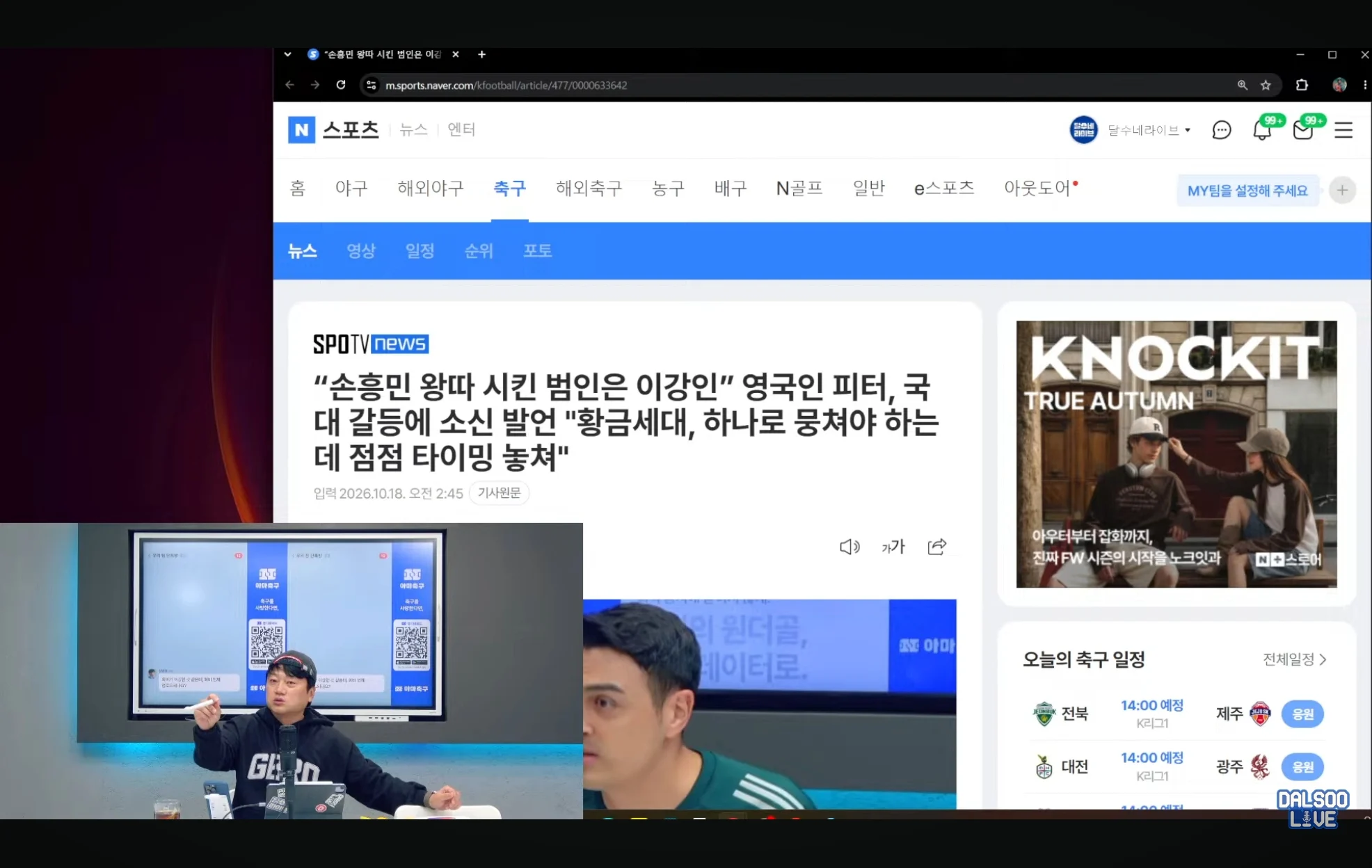Click the Naver N logo
The width and height of the screenshot is (1372, 868).
pos(301,129)
